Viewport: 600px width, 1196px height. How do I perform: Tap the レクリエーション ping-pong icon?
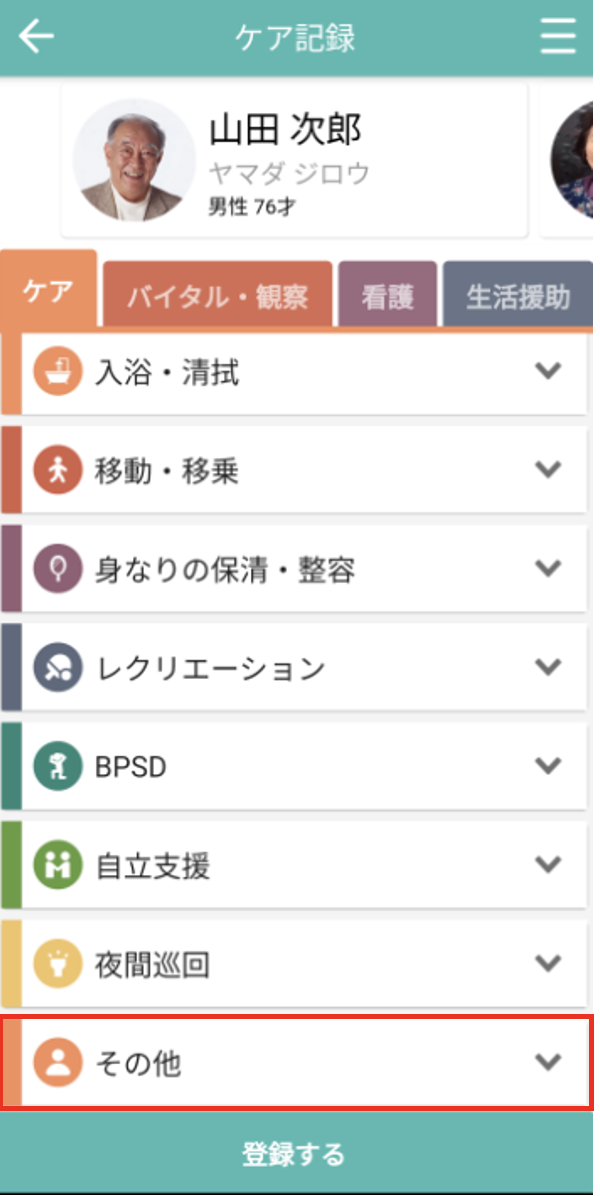[x=56, y=668]
